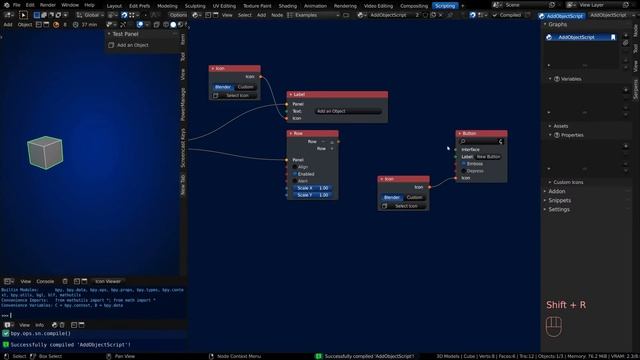Viewport: 640px width, 360px height.
Task: Click the trash icon in console header
Action: click(x=65, y=281)
